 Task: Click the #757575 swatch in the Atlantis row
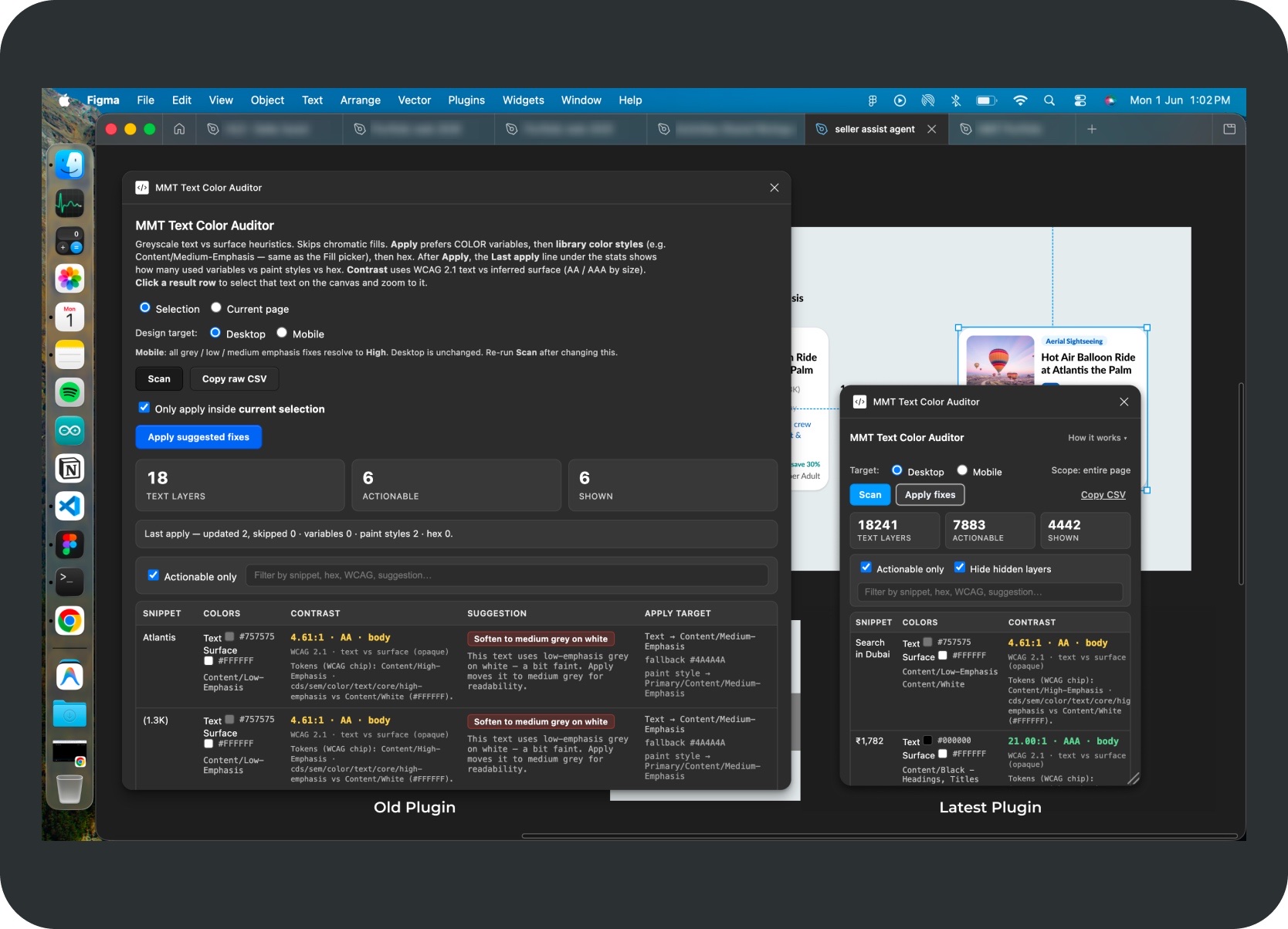[229, 637]
